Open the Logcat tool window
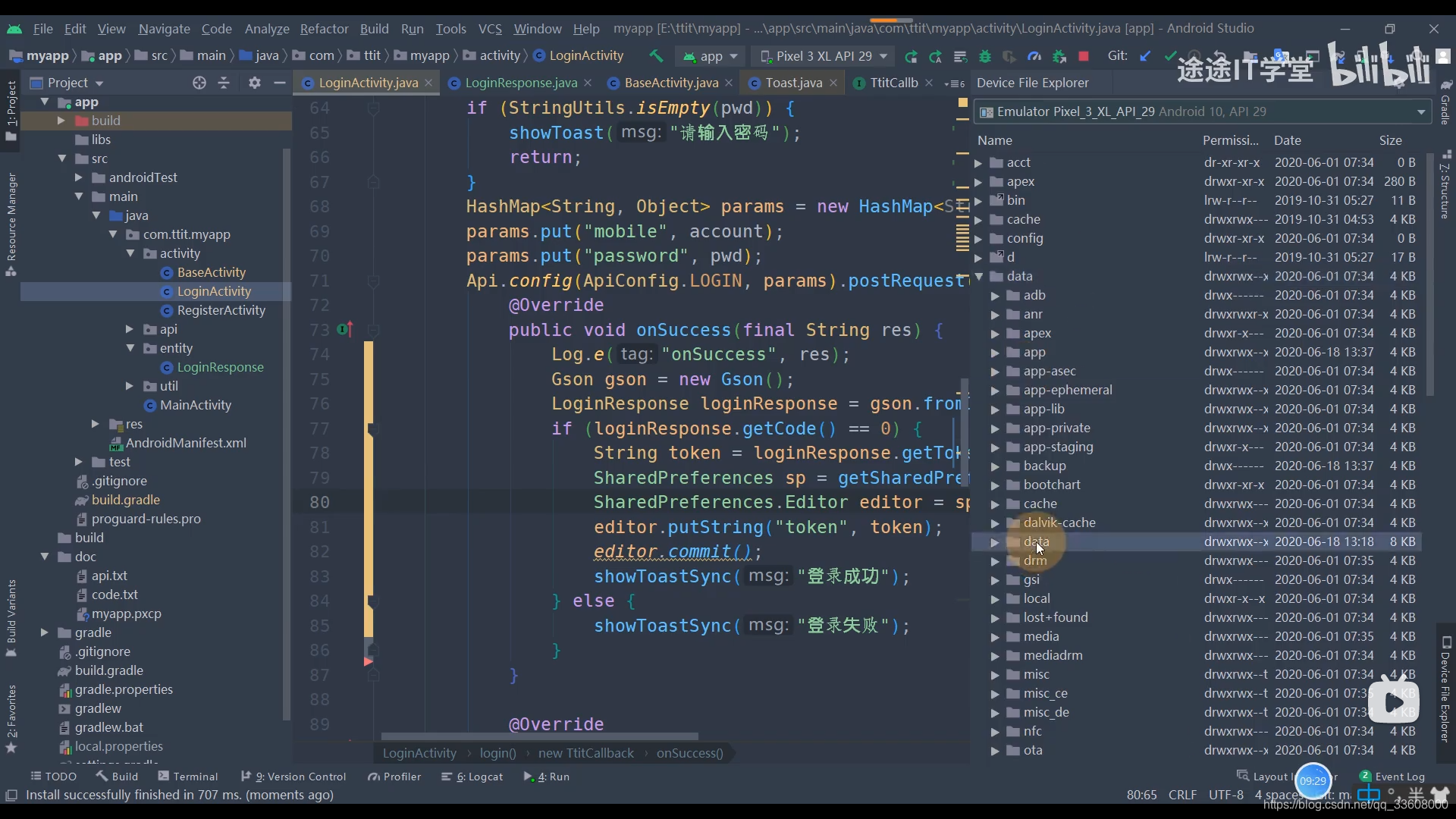 click(x=472, y=777)
